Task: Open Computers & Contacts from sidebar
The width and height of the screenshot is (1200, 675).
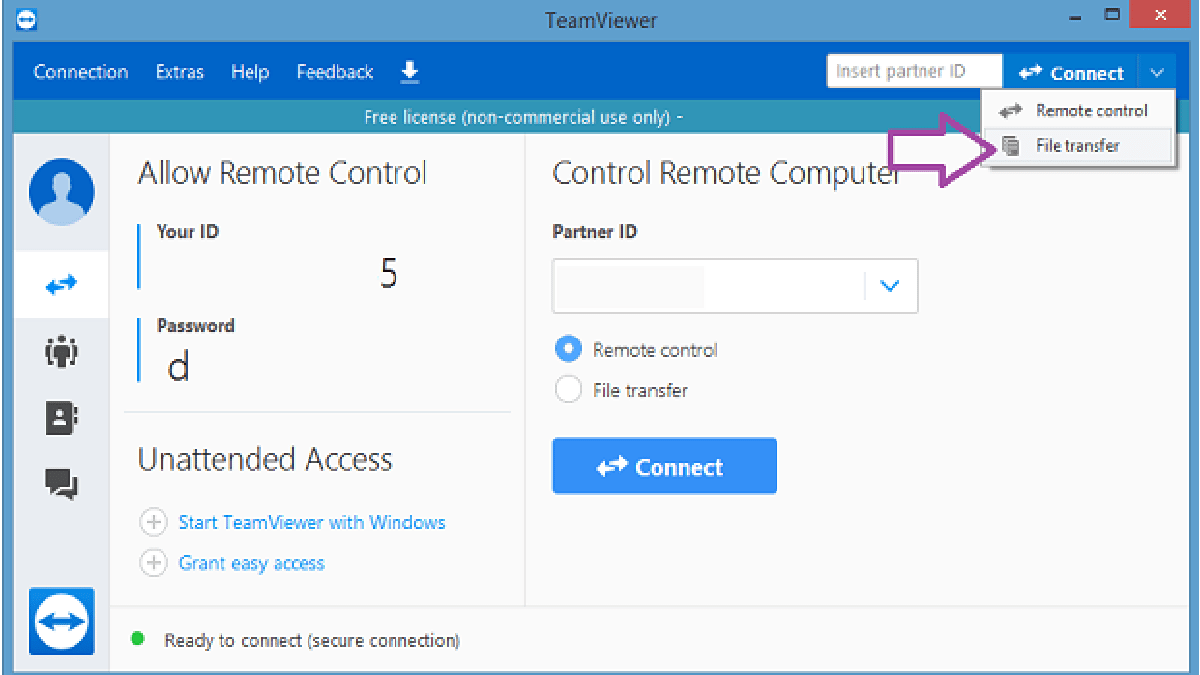Action: pyautogui.click(x=61, y=418)
